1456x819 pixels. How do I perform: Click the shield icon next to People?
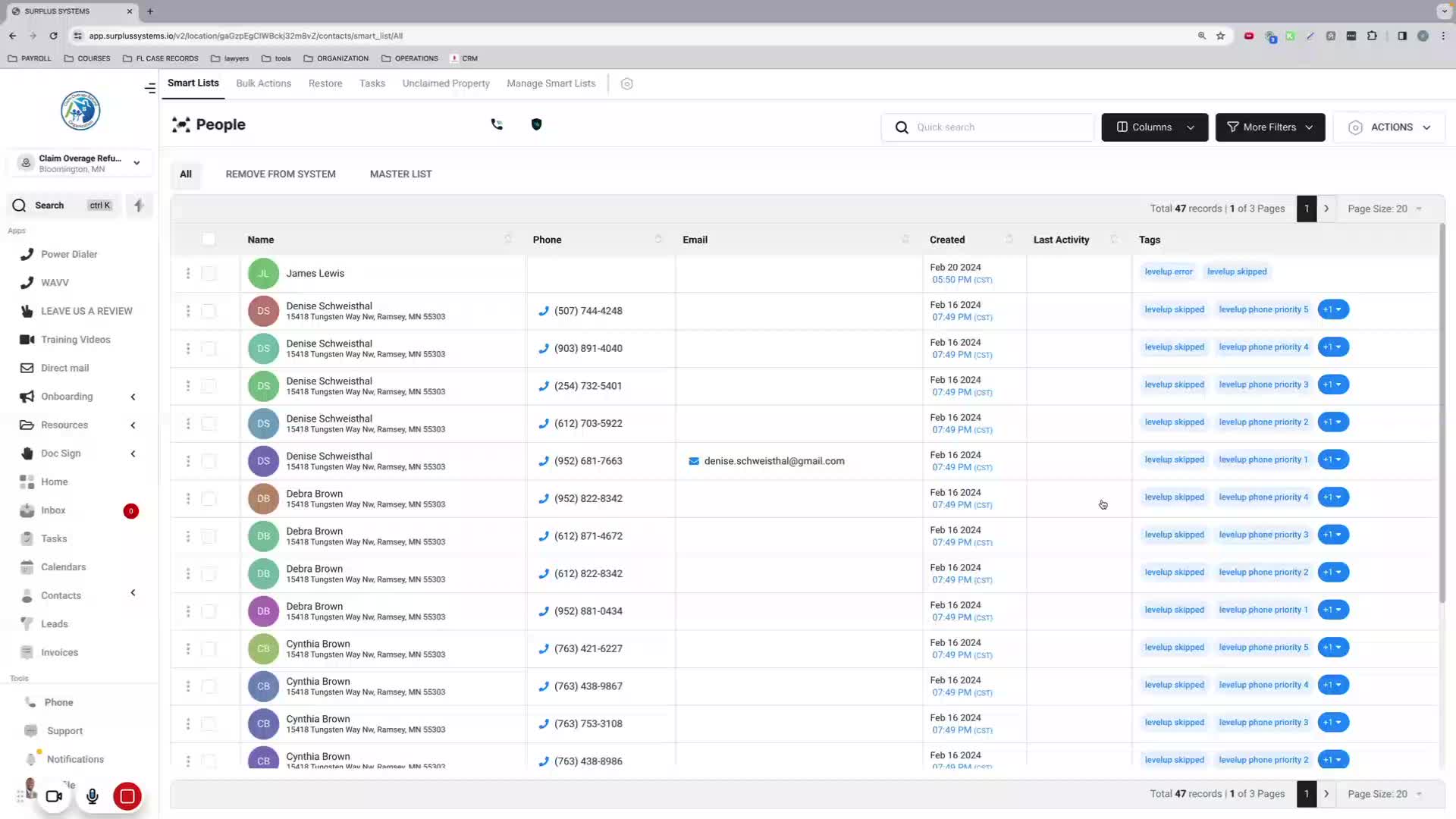(536, 124)
